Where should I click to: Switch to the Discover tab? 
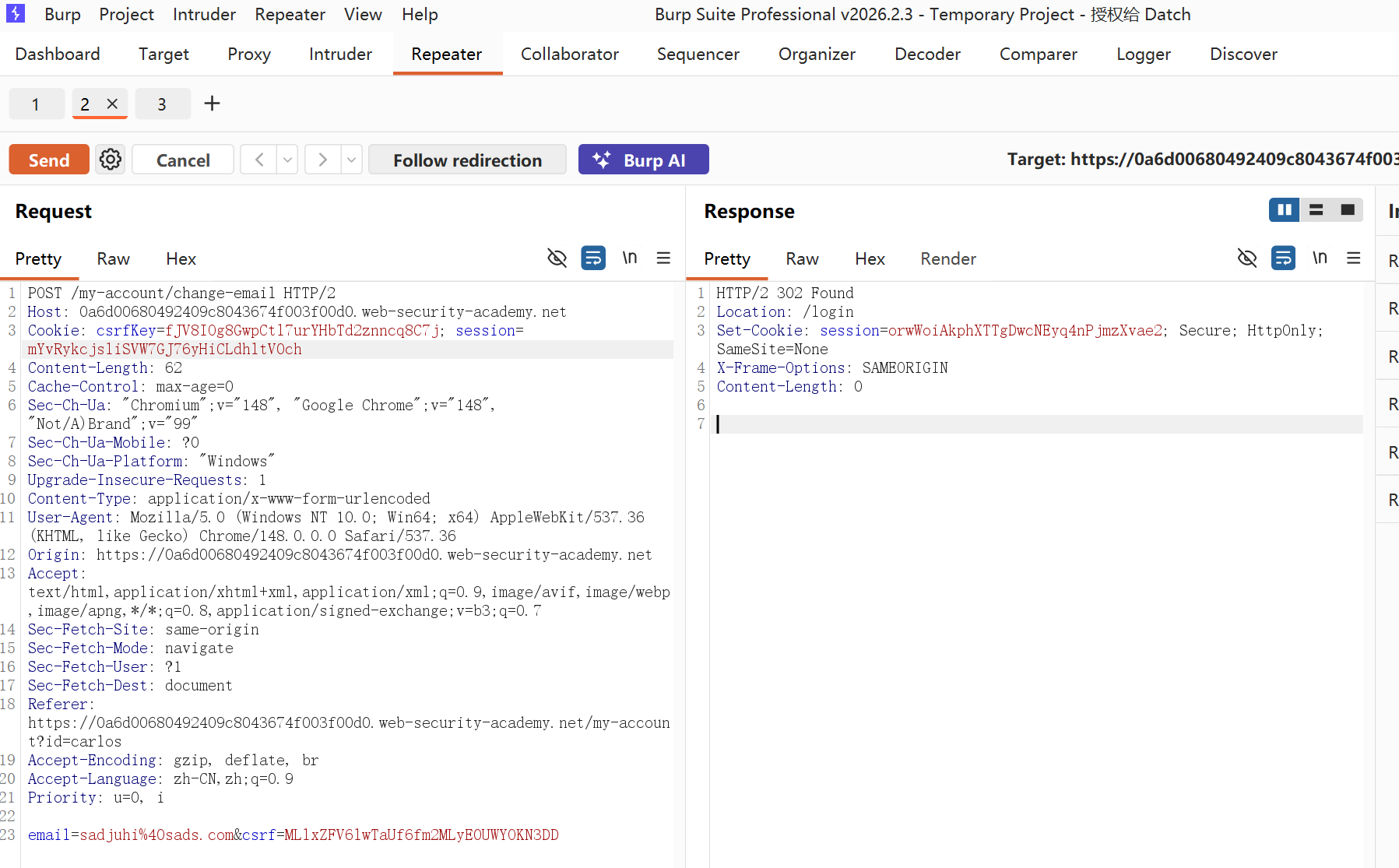(1243, 54)
